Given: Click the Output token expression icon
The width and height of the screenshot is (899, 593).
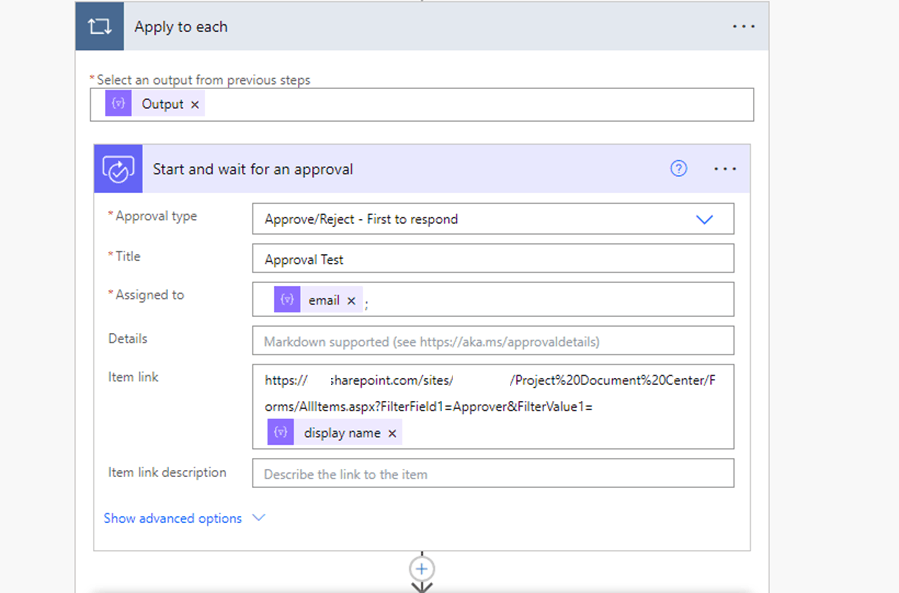Looking at the screenshot, I should coord(118,104).
